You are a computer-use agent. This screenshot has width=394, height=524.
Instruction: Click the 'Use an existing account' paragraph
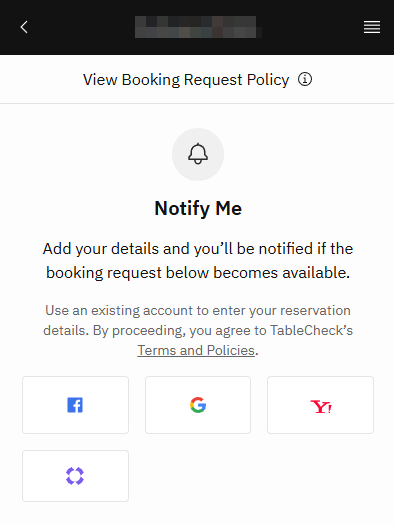point(198,330)
